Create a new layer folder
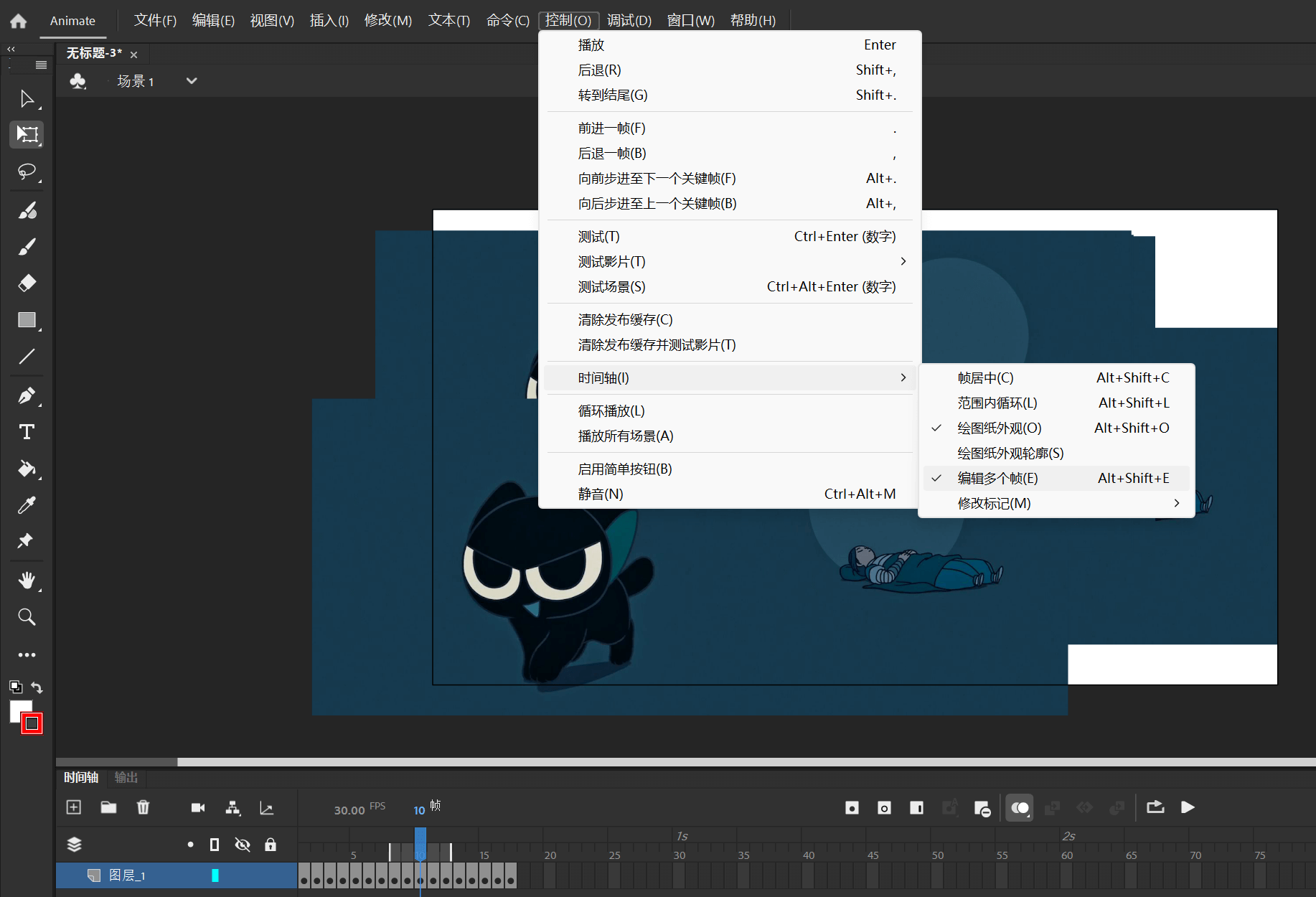Image resolution: width=1316 pixels, height=897 pixels. tap(108, 807)
